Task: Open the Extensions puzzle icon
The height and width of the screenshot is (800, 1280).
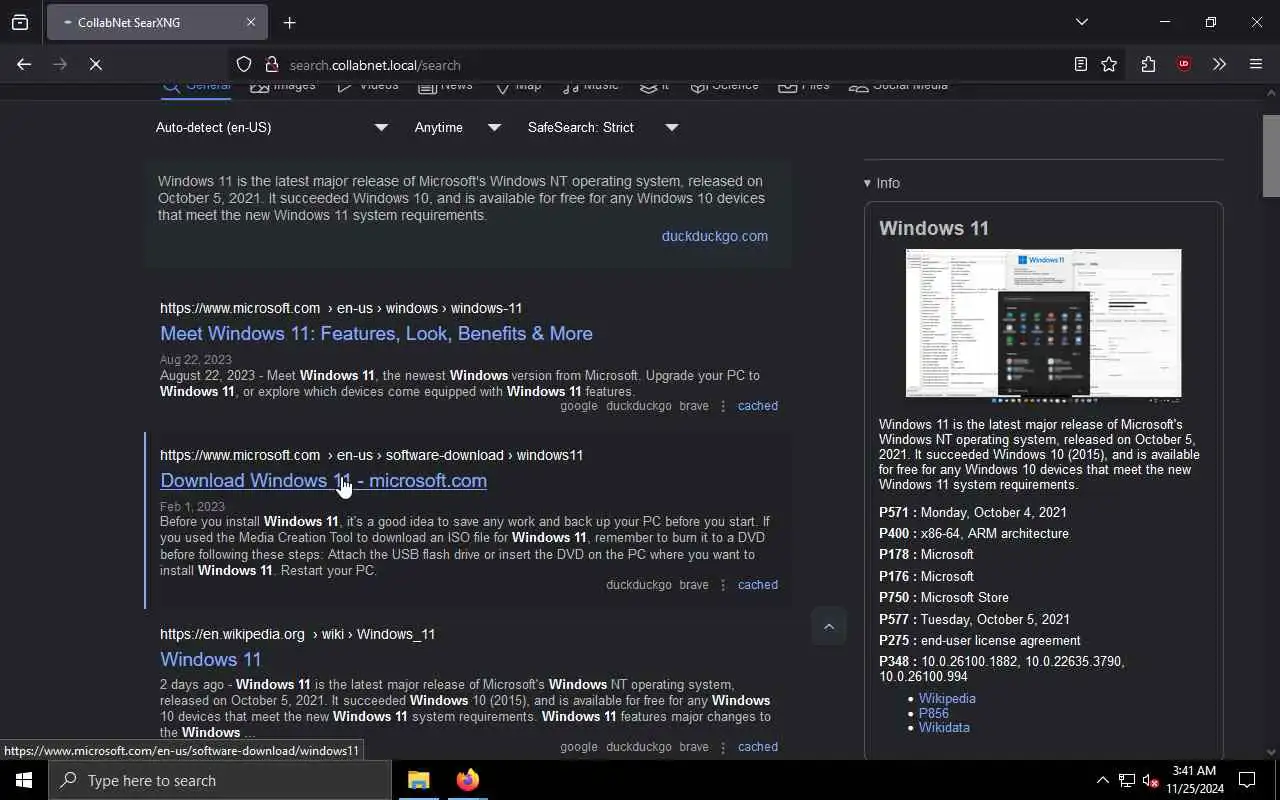Action: pyautogui.click(x=1148, y=64)
